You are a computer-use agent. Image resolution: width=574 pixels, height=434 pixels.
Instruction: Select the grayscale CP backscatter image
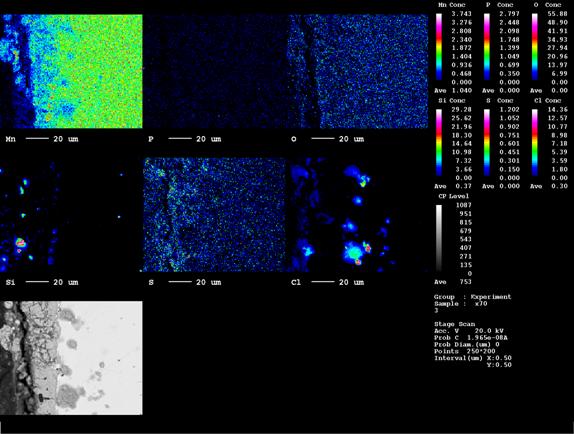pos(71,358)
